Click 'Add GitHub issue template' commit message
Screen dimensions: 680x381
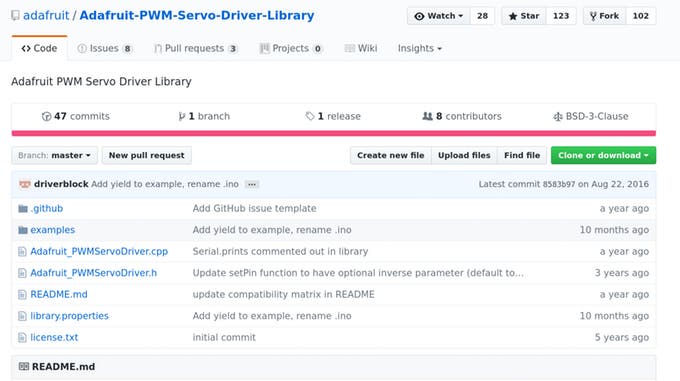pos(255,208)
